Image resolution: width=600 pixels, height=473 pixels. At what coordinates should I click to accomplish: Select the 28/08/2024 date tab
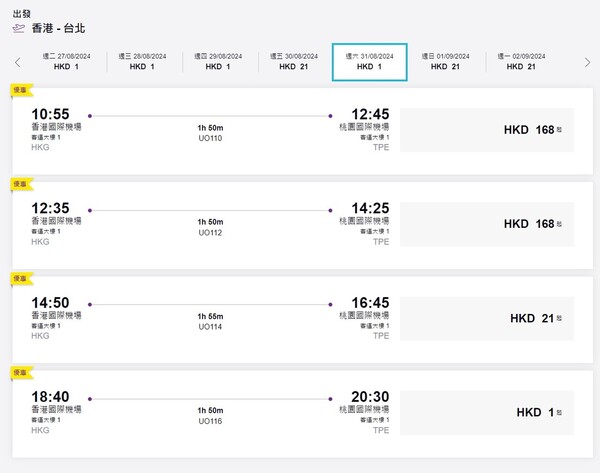[x=143, y=61]
